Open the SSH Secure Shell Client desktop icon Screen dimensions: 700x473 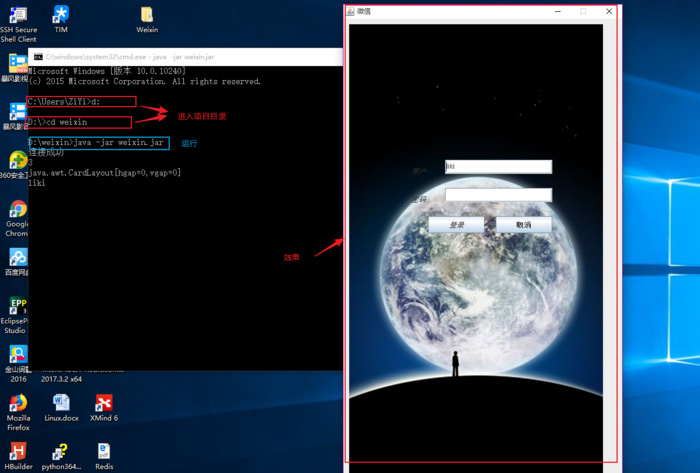point(18,23)
